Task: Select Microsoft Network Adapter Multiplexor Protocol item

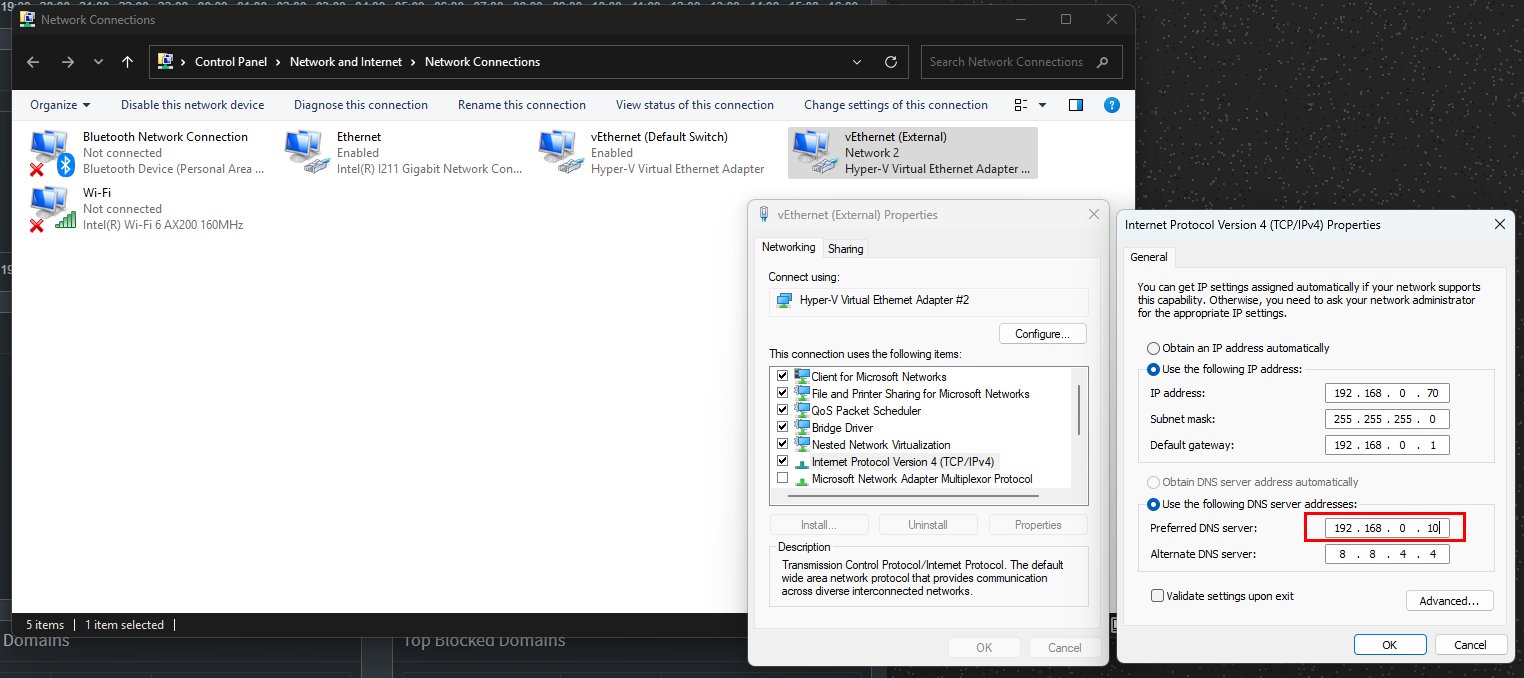Action: 922,479
